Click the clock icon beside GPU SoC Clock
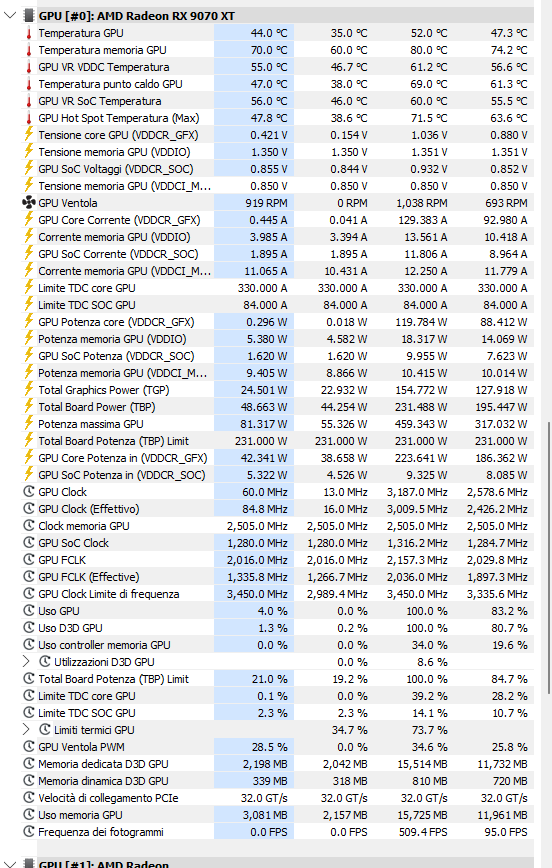The height and width of the screenshot is (868, 552). pyautogui.click(x=29, y=543)
